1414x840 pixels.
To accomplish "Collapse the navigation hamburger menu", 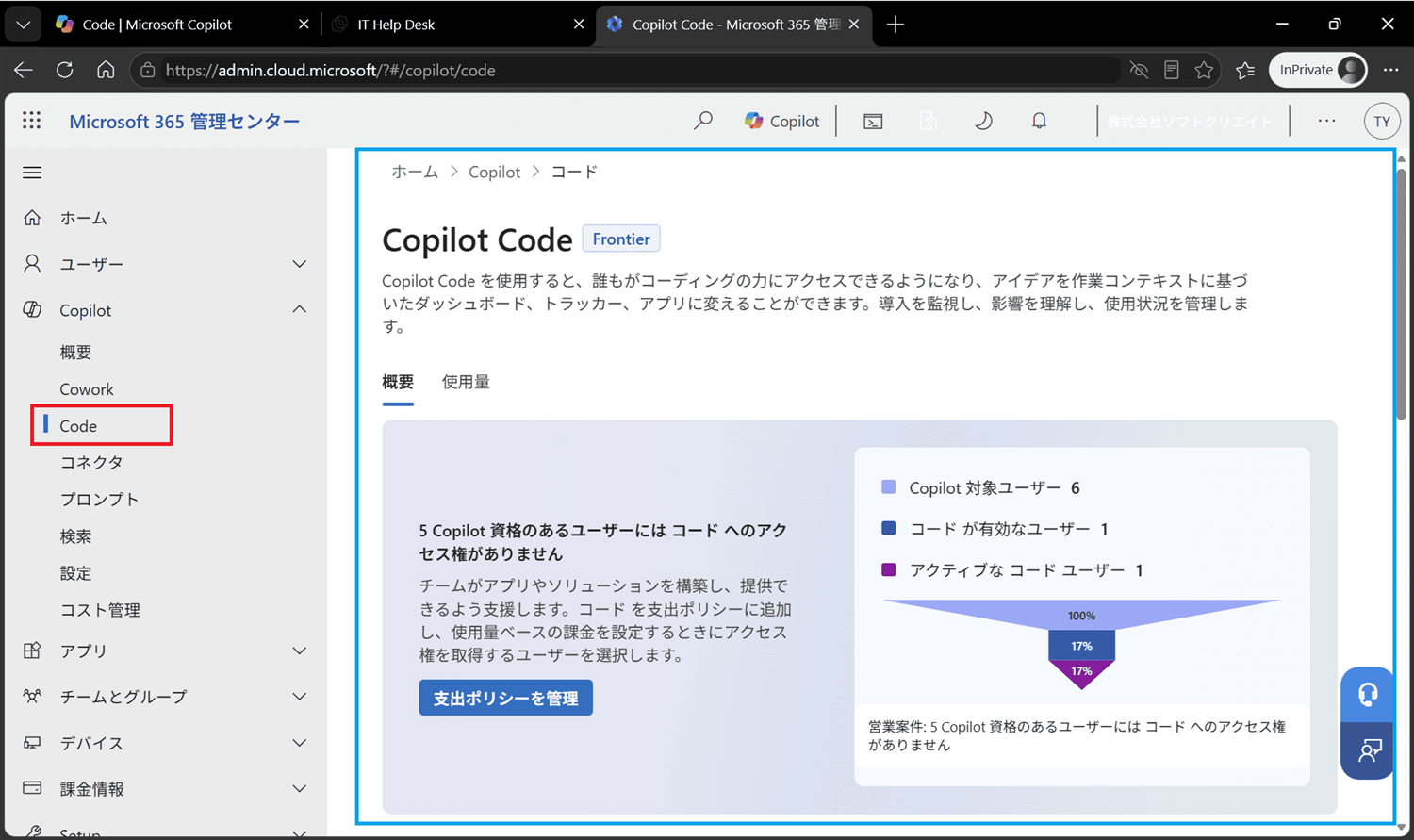I will (x=32, y=173).
